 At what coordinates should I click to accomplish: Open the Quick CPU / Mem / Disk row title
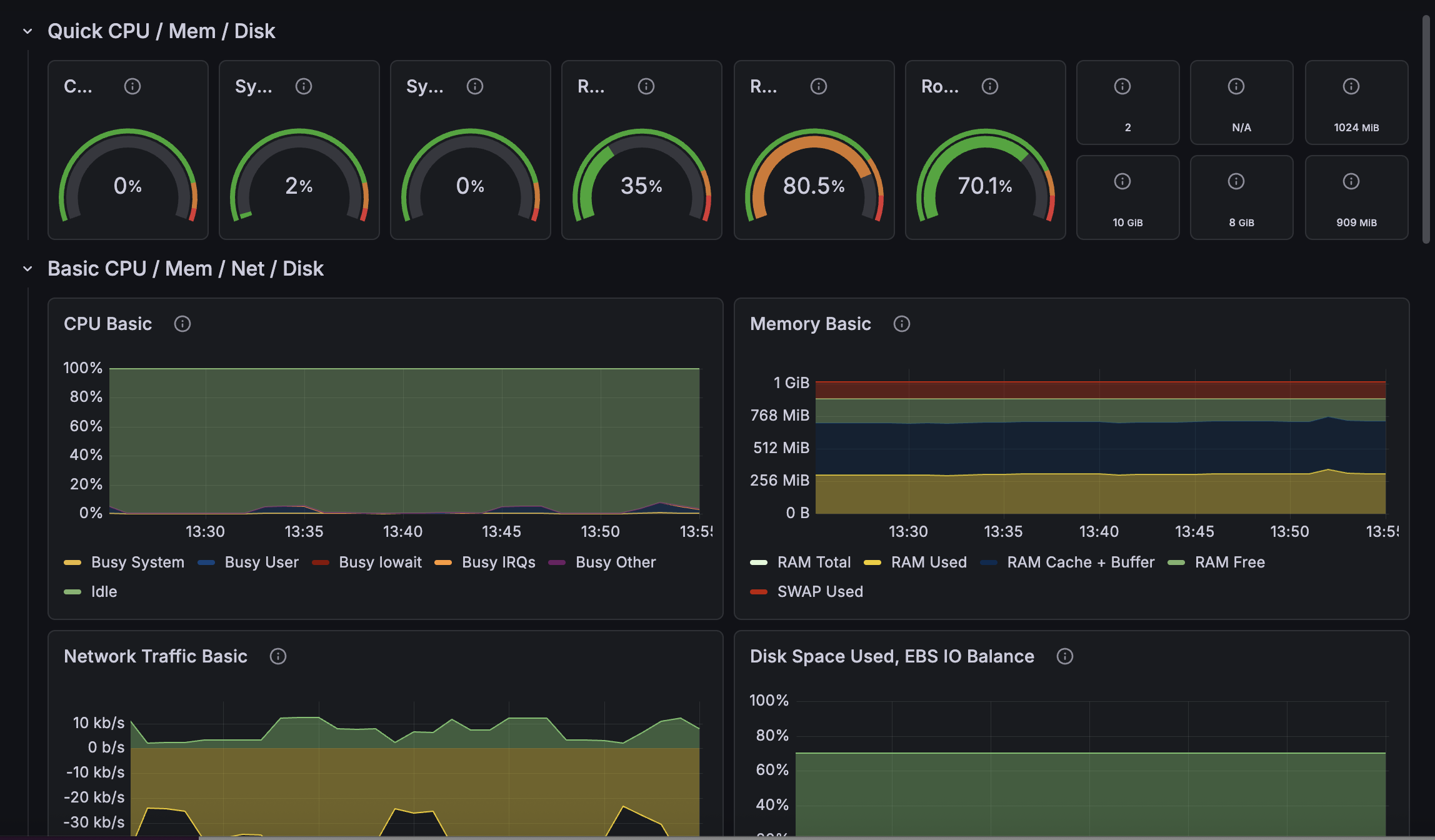(x=161, y=31)
